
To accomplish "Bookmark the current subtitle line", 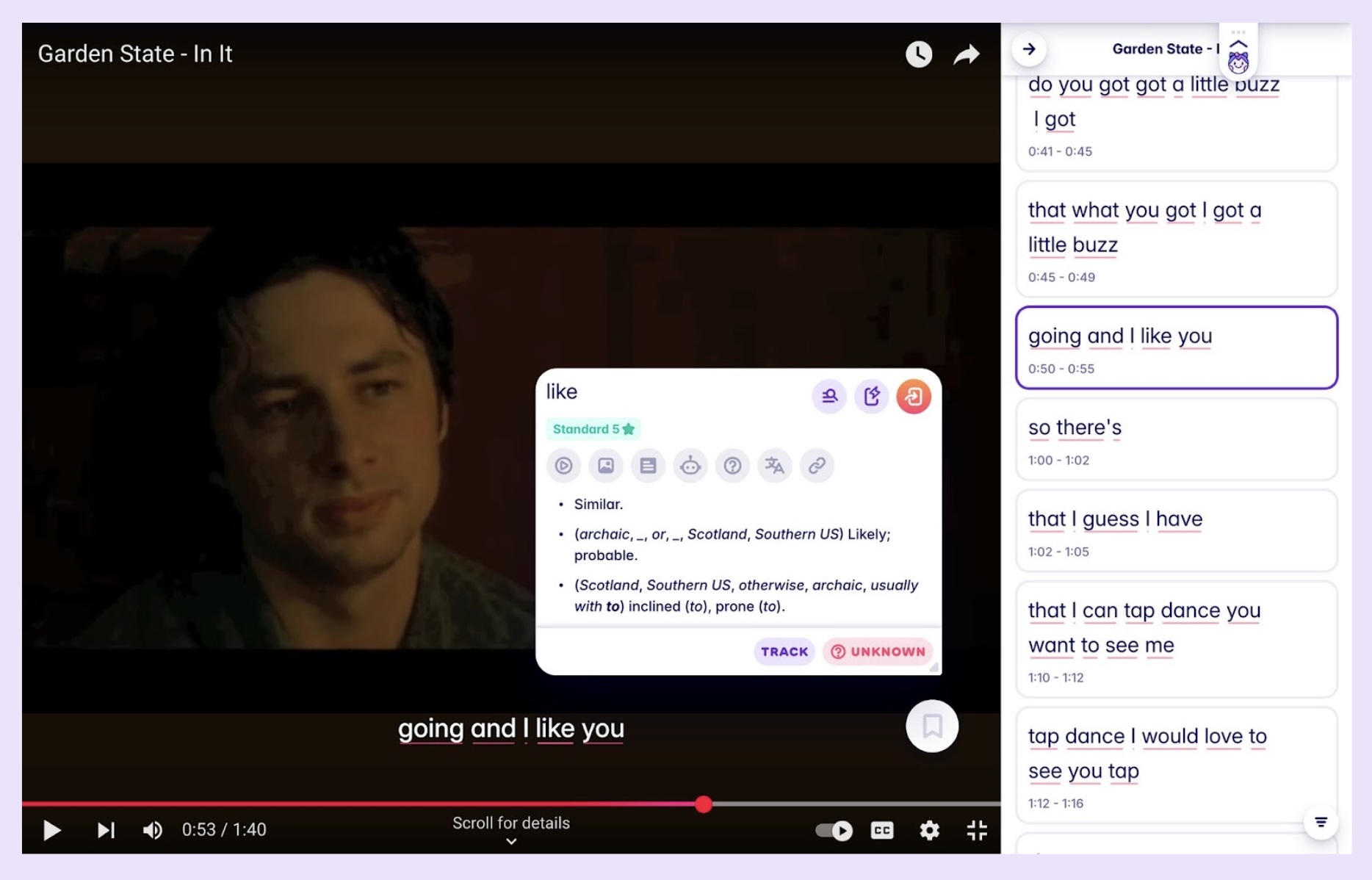I will click(931, 726).
